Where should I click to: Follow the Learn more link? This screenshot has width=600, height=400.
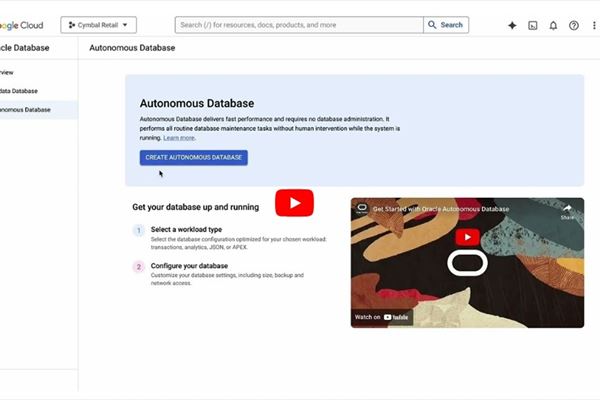(179, 138)
